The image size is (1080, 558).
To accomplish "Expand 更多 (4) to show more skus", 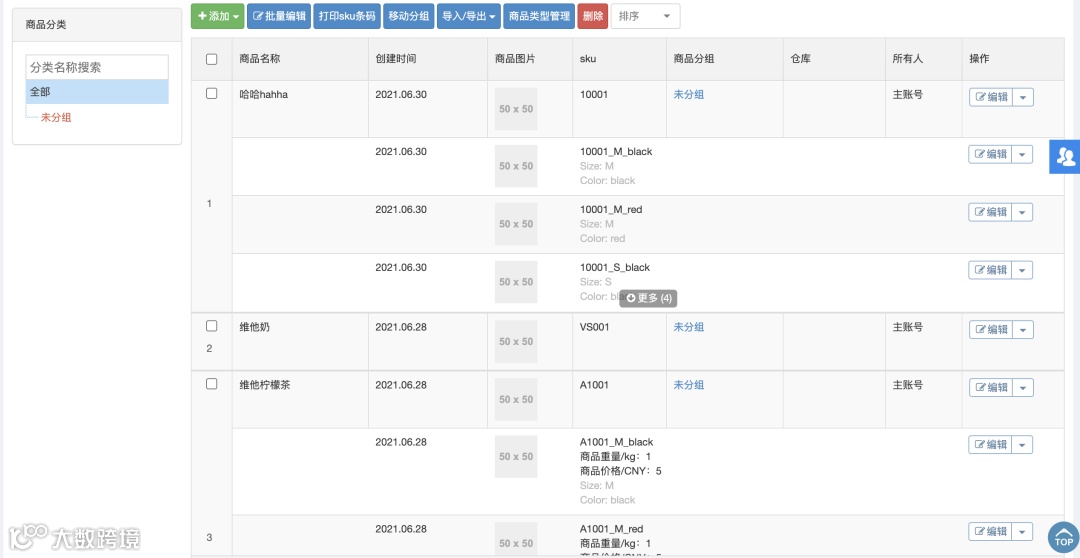I will coord(648,298).
